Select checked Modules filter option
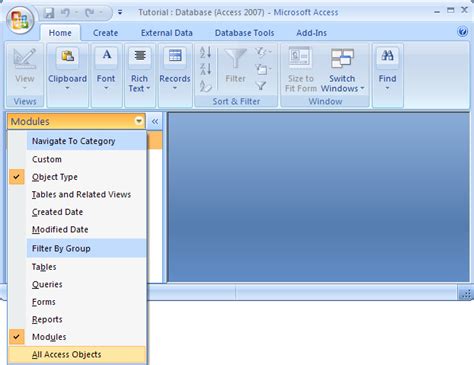474x365 pixels. click(x=77, y=337)
